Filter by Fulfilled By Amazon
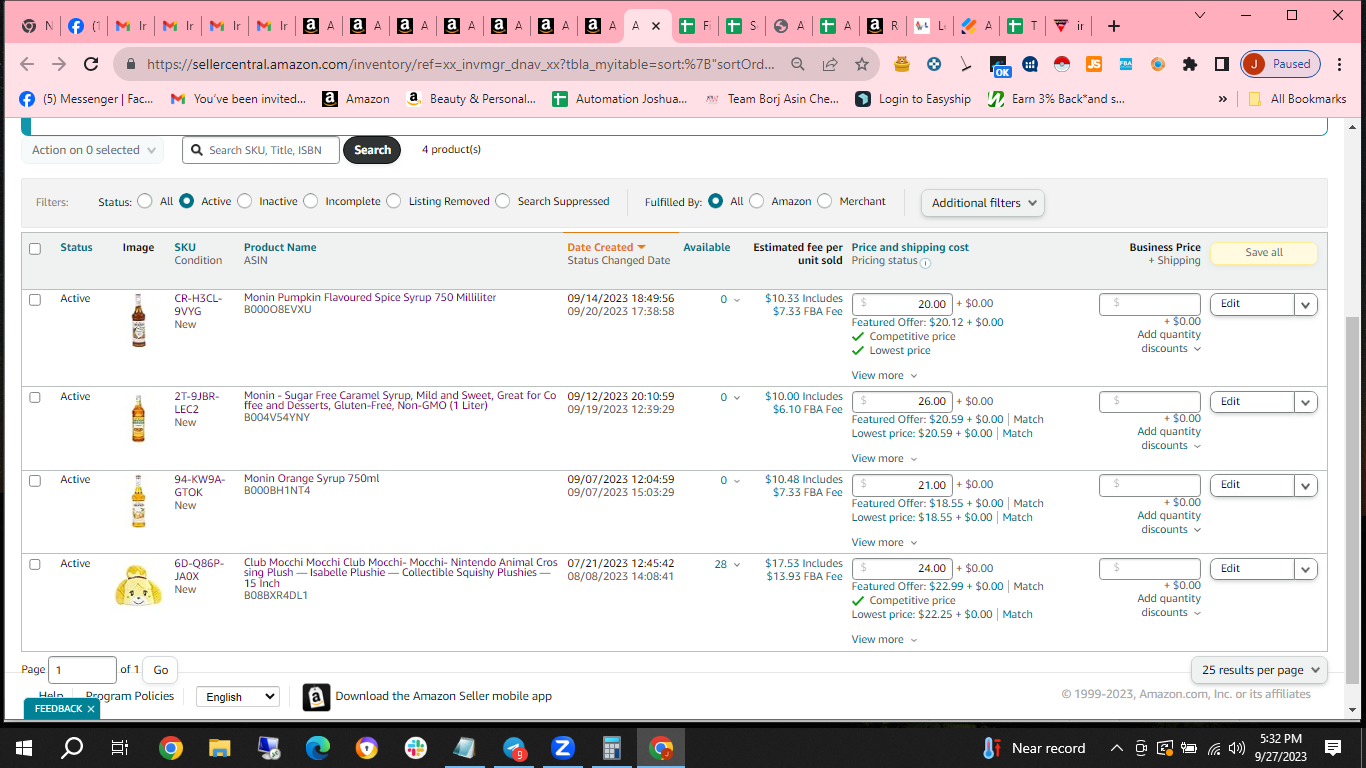Screen dimensions: 1366x768 pos(756,201)
